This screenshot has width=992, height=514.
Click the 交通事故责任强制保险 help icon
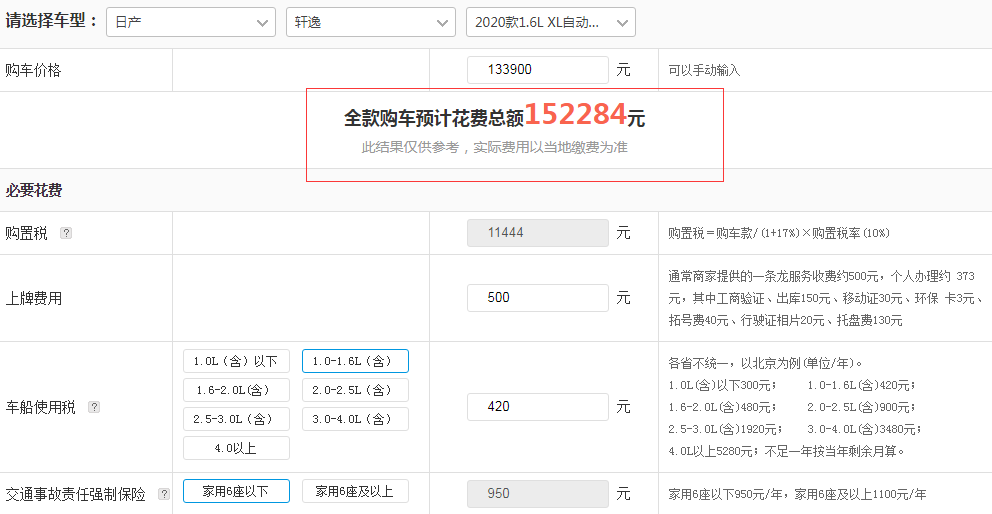tap(164, 494)
